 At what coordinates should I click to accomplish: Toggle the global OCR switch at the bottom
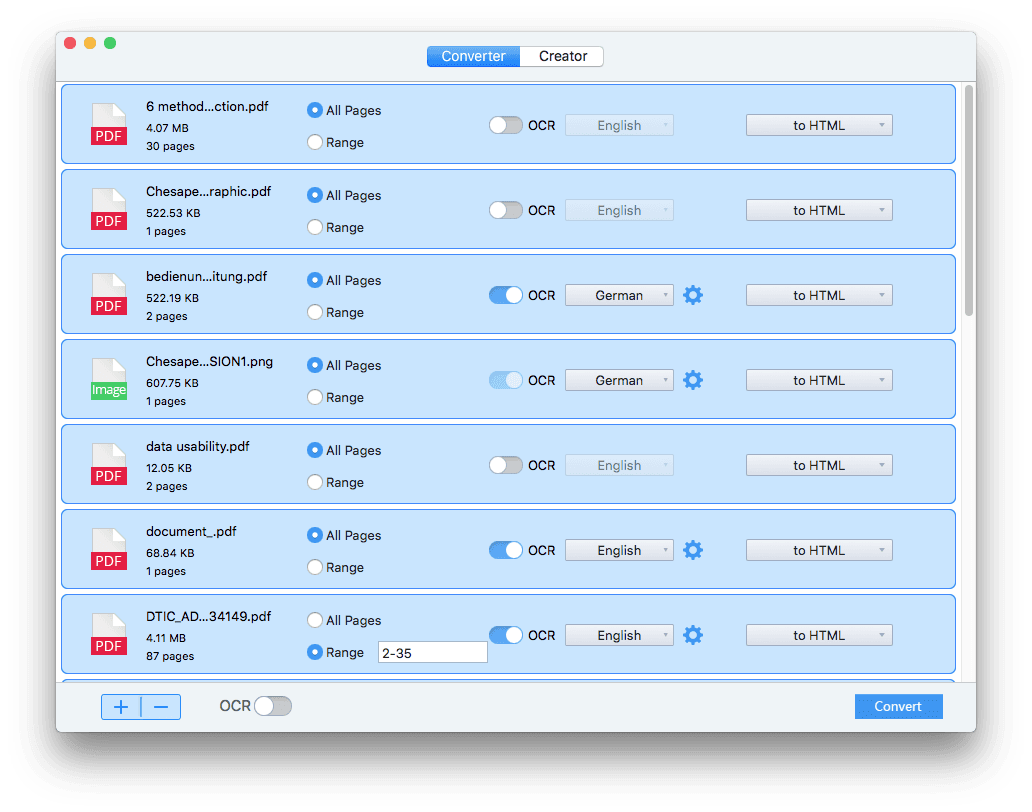pos(271,706)
